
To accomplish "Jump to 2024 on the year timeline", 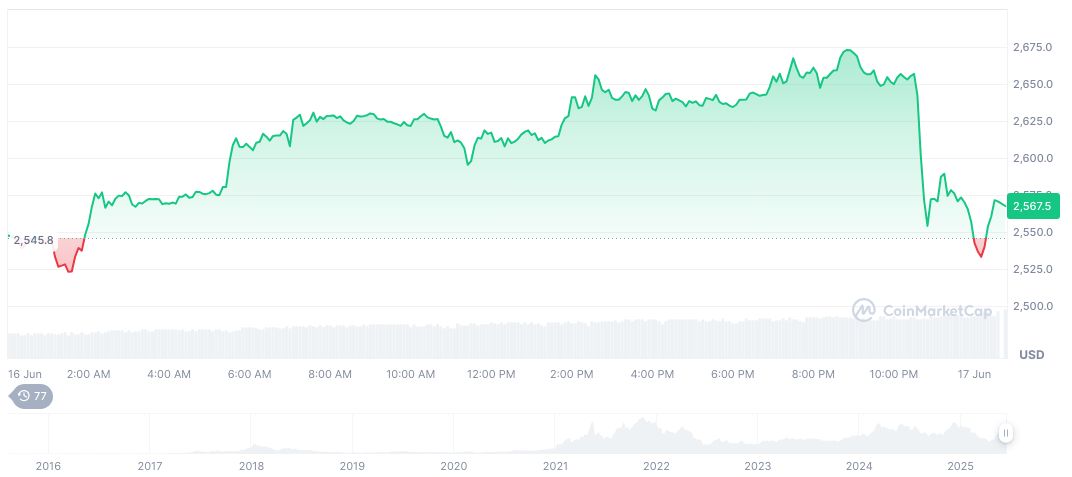I will pos(859,466).
